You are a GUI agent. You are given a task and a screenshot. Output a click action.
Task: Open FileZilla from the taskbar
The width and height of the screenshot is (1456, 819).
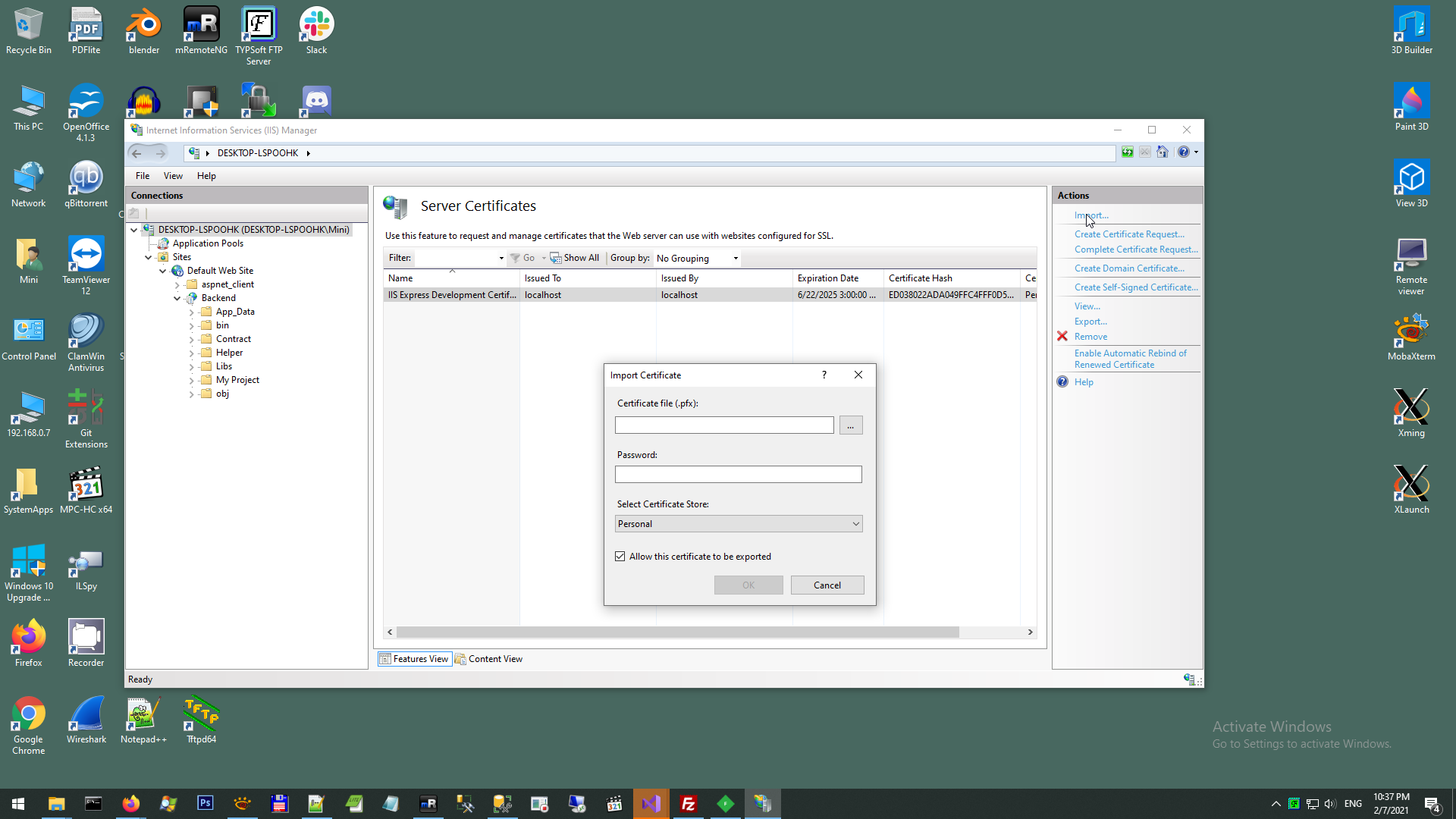(x=689, y=804)
